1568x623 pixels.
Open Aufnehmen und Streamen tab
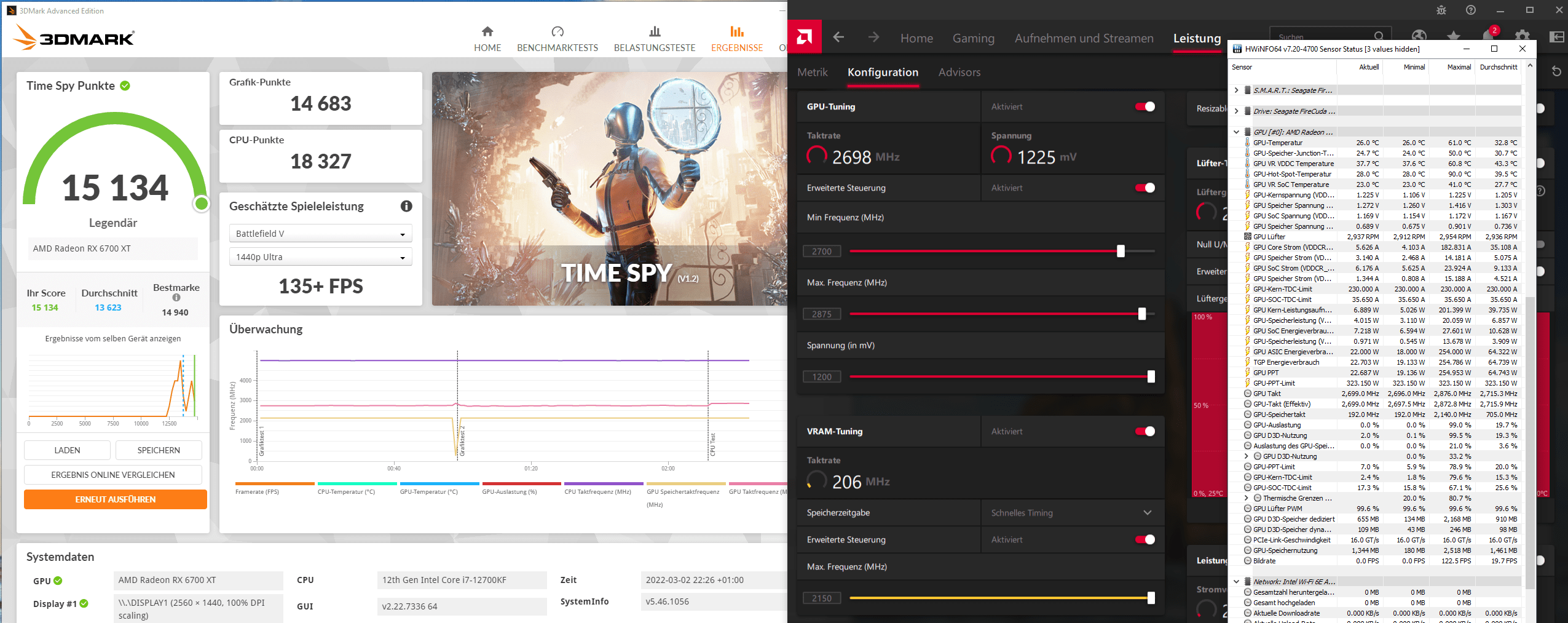(1084, 38)
